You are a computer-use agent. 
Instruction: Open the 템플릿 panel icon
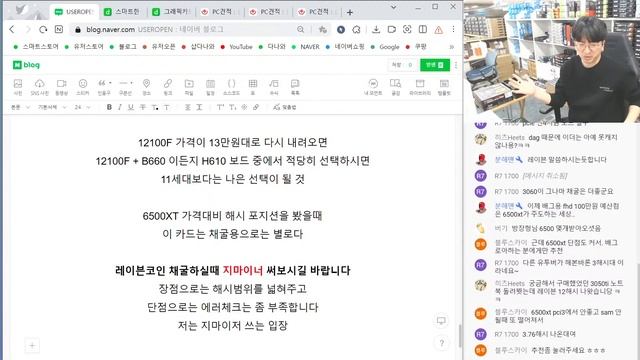[x=444, y=87]
